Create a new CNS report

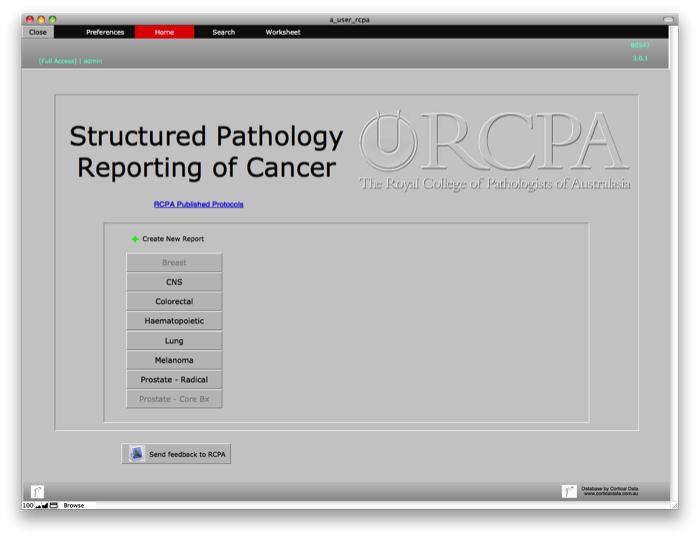click(174, 282)
